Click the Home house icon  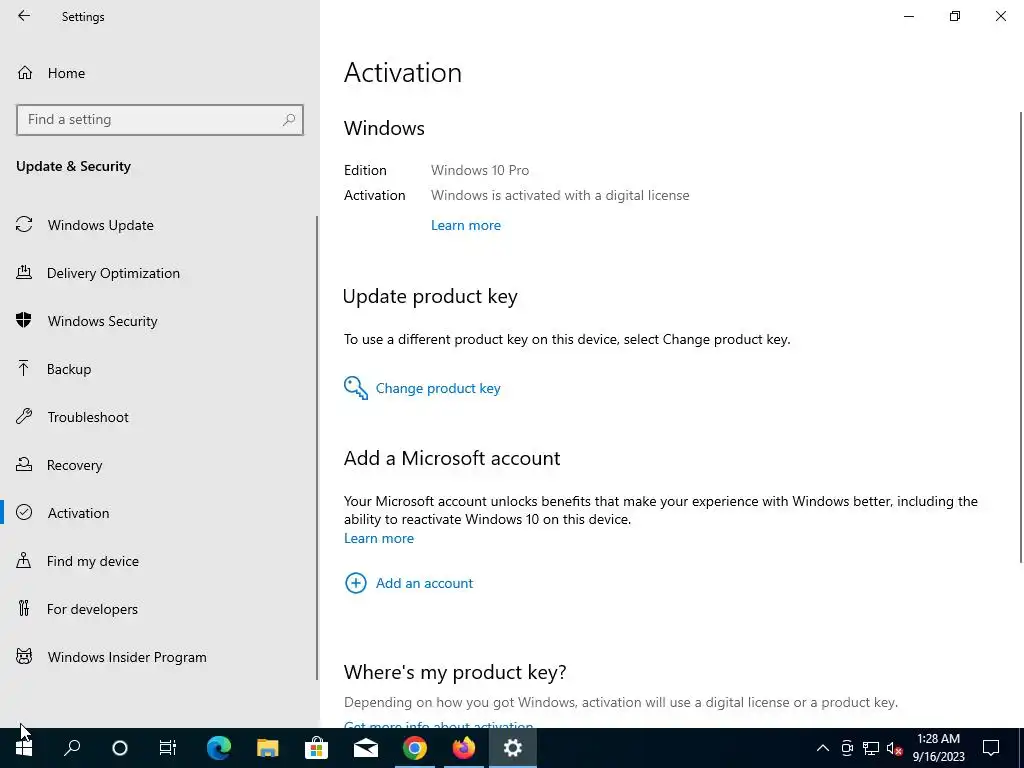coord(25,72)
